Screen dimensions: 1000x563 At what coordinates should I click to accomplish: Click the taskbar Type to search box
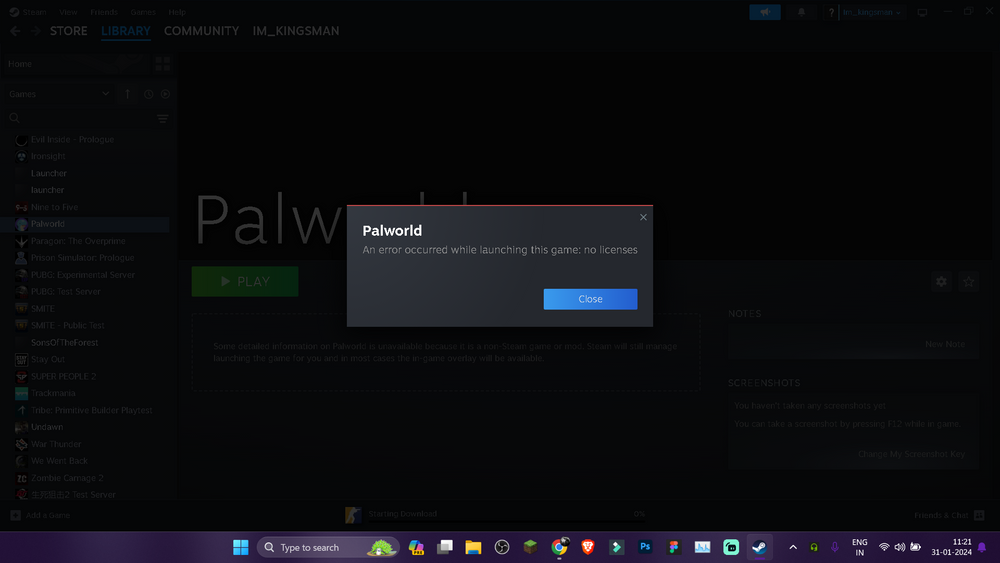click(x=328, y=547)
